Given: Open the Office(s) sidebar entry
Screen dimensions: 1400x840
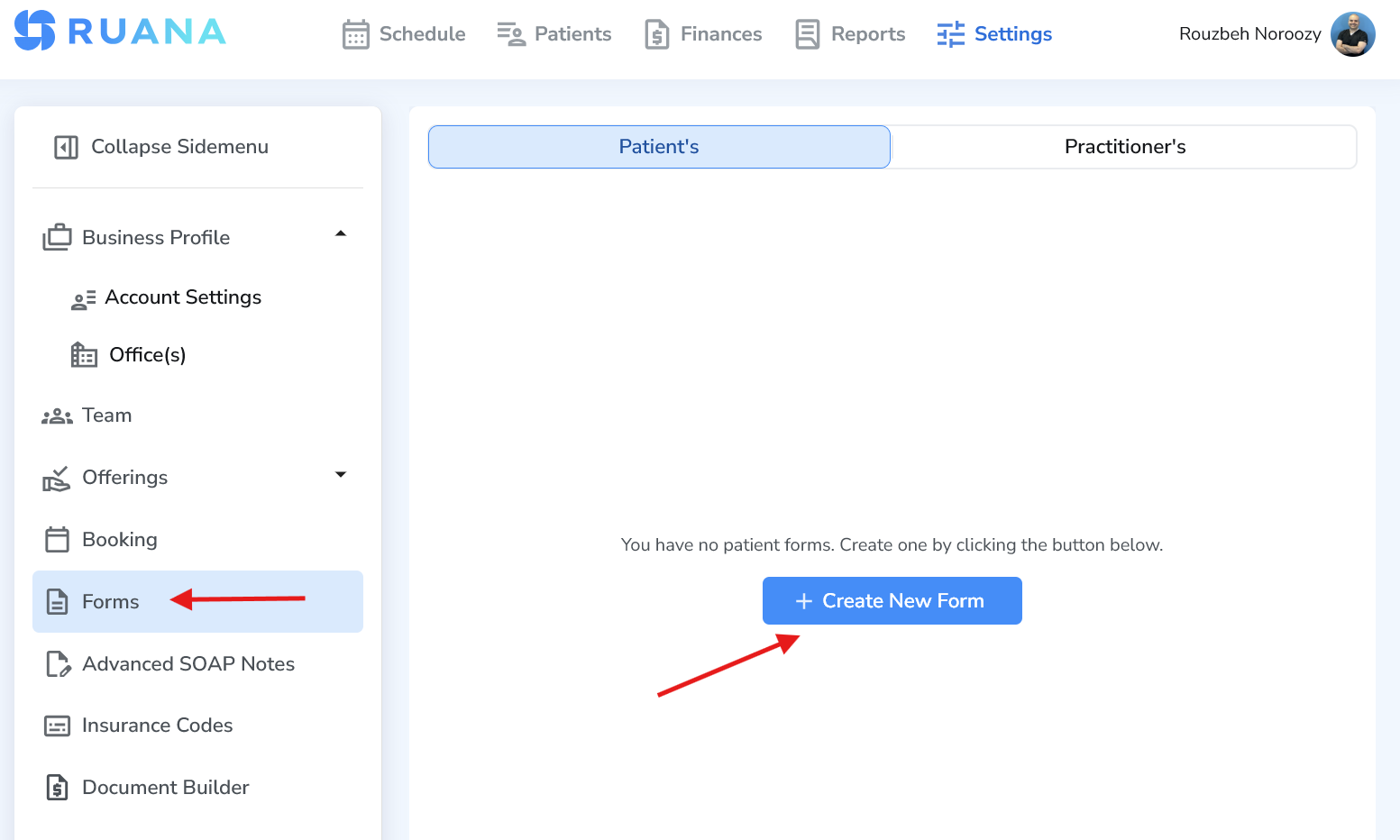Looking at the screenshot, I should point(147,355).
